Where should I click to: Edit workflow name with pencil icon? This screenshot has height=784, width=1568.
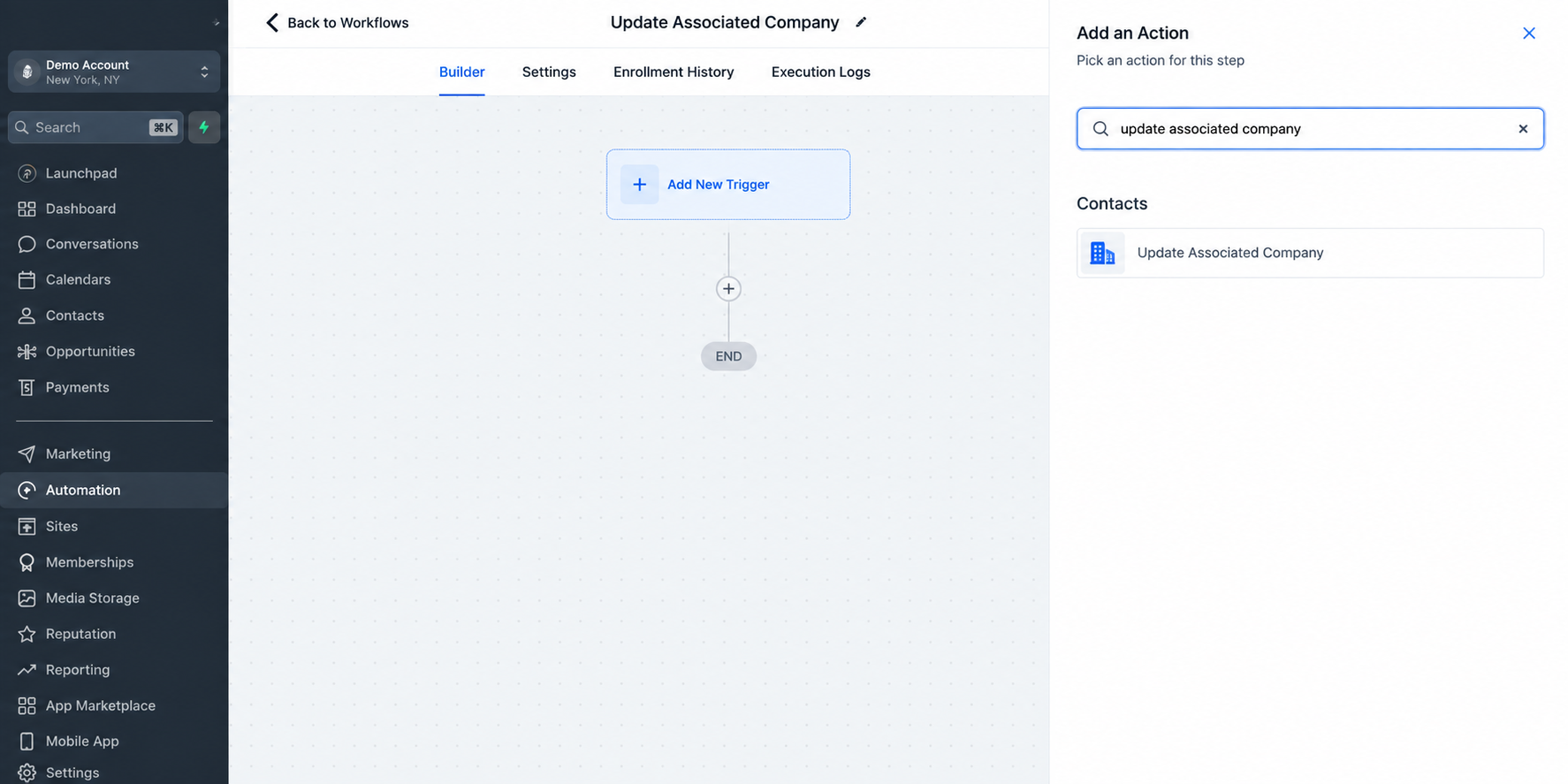(x=861, y=22)
